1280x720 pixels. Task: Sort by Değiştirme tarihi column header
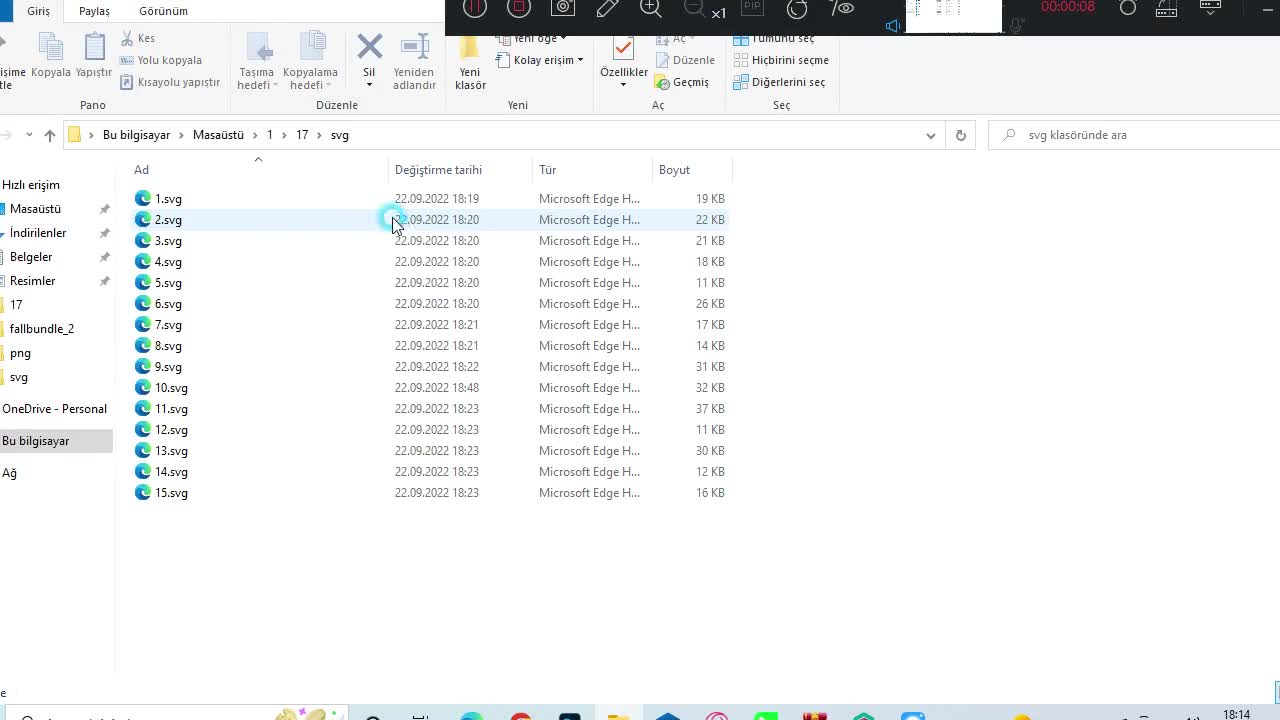[438, 170]
